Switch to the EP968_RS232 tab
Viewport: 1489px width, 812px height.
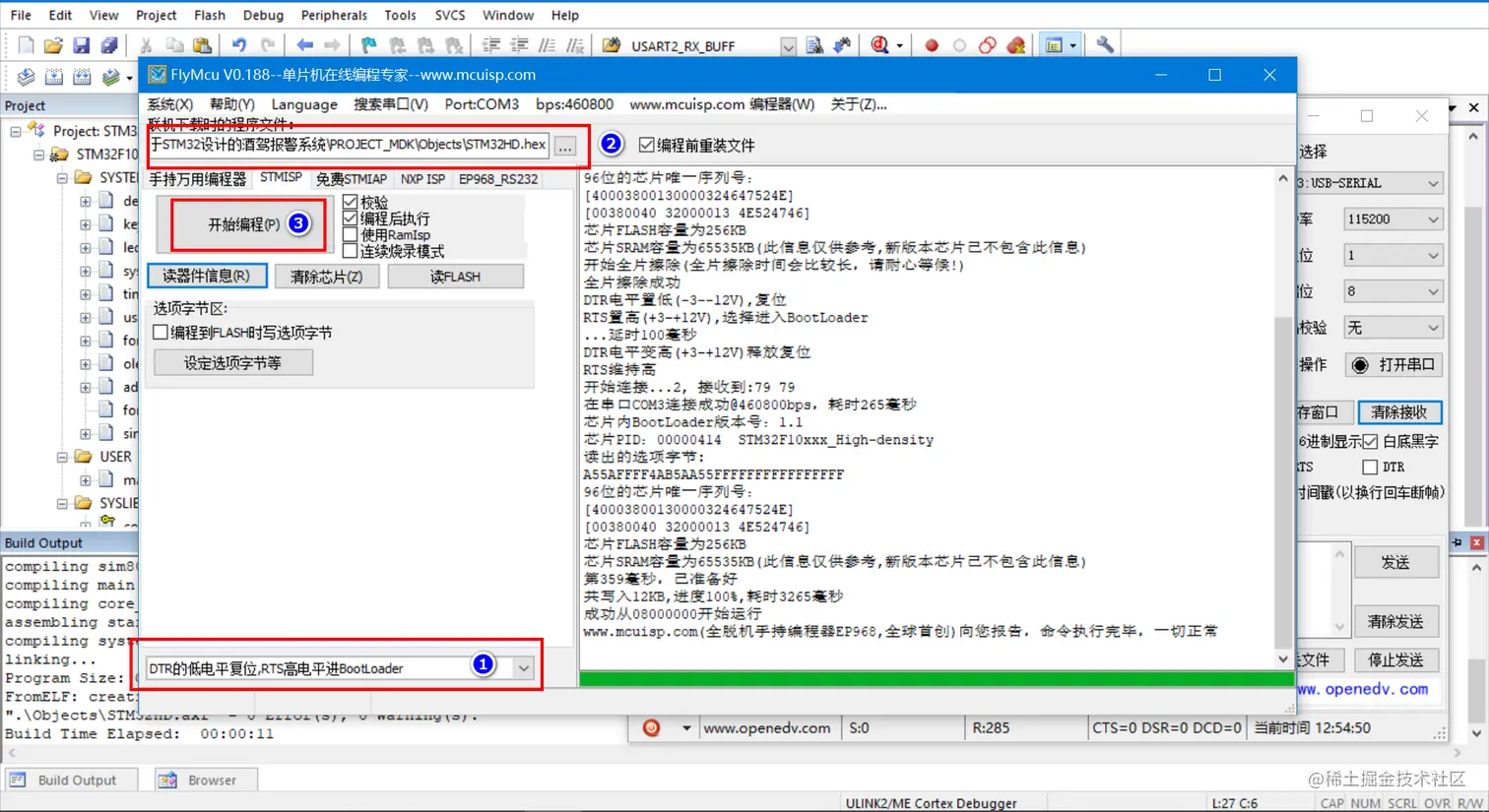point(498,179)
